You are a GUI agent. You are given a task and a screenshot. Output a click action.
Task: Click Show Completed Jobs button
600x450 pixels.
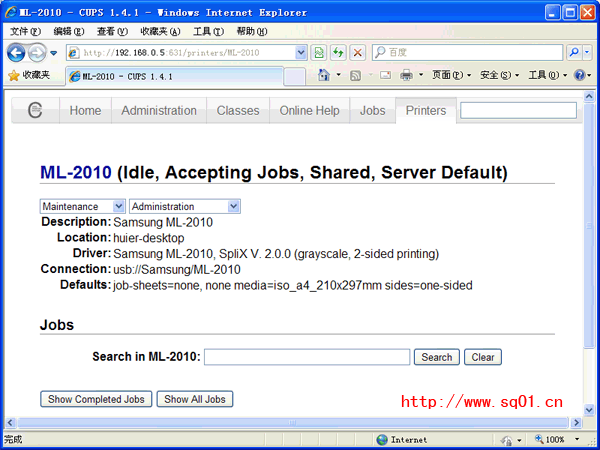tap(96, 399)
